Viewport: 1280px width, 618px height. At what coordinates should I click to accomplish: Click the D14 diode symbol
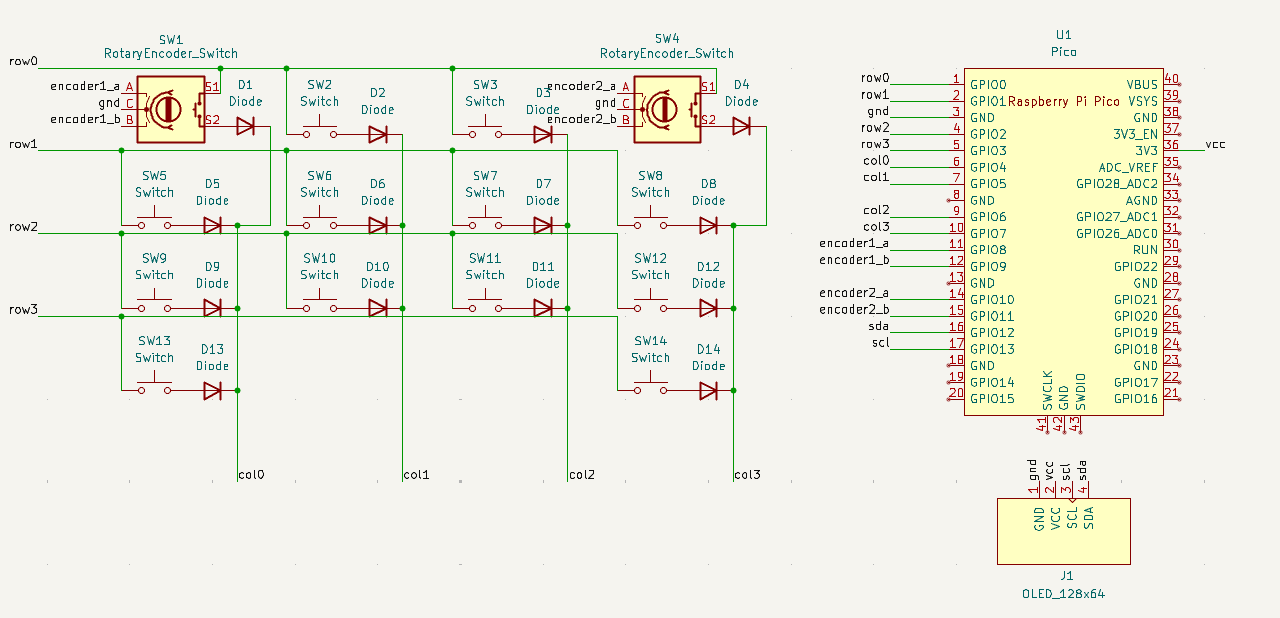(708, 391)
